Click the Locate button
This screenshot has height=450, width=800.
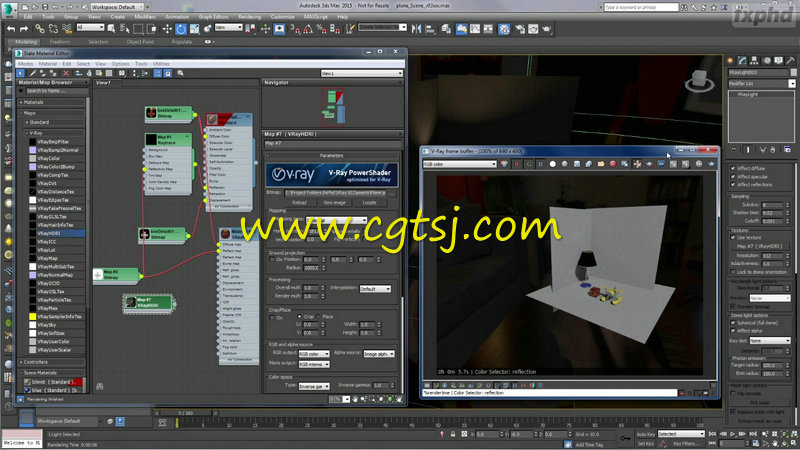(x=369, y=203)
